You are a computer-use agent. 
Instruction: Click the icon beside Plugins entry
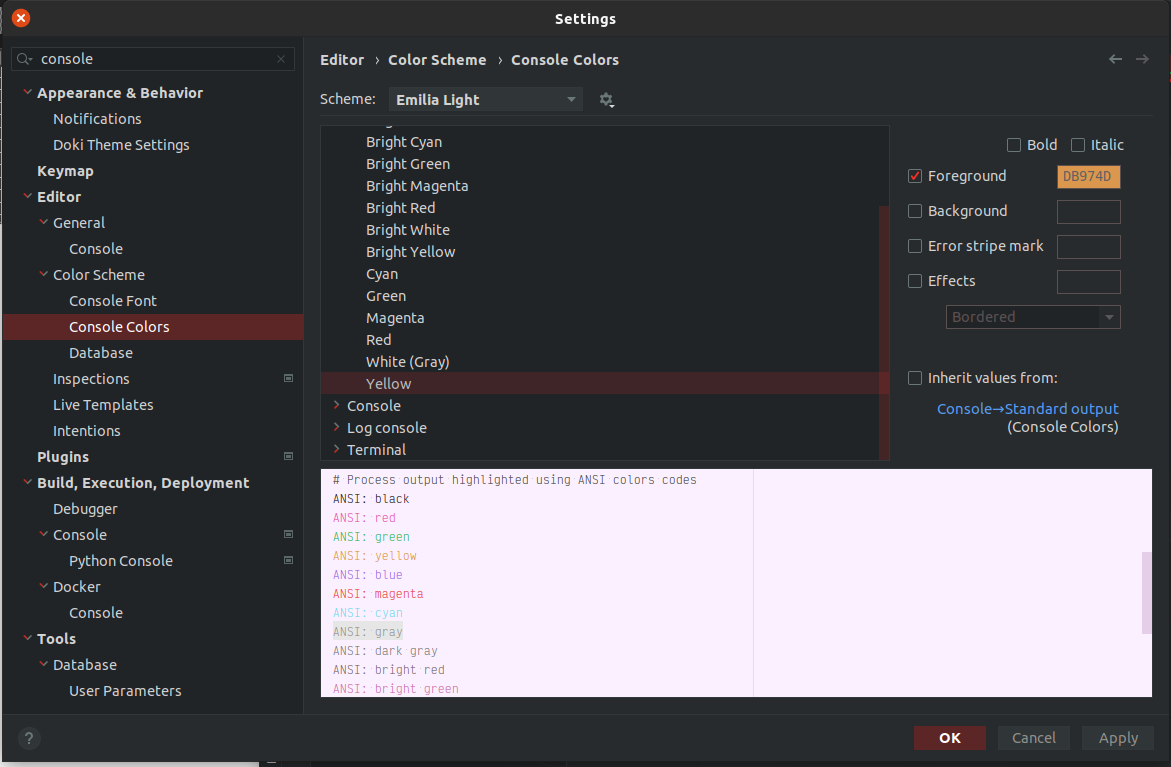pos(288,456)
